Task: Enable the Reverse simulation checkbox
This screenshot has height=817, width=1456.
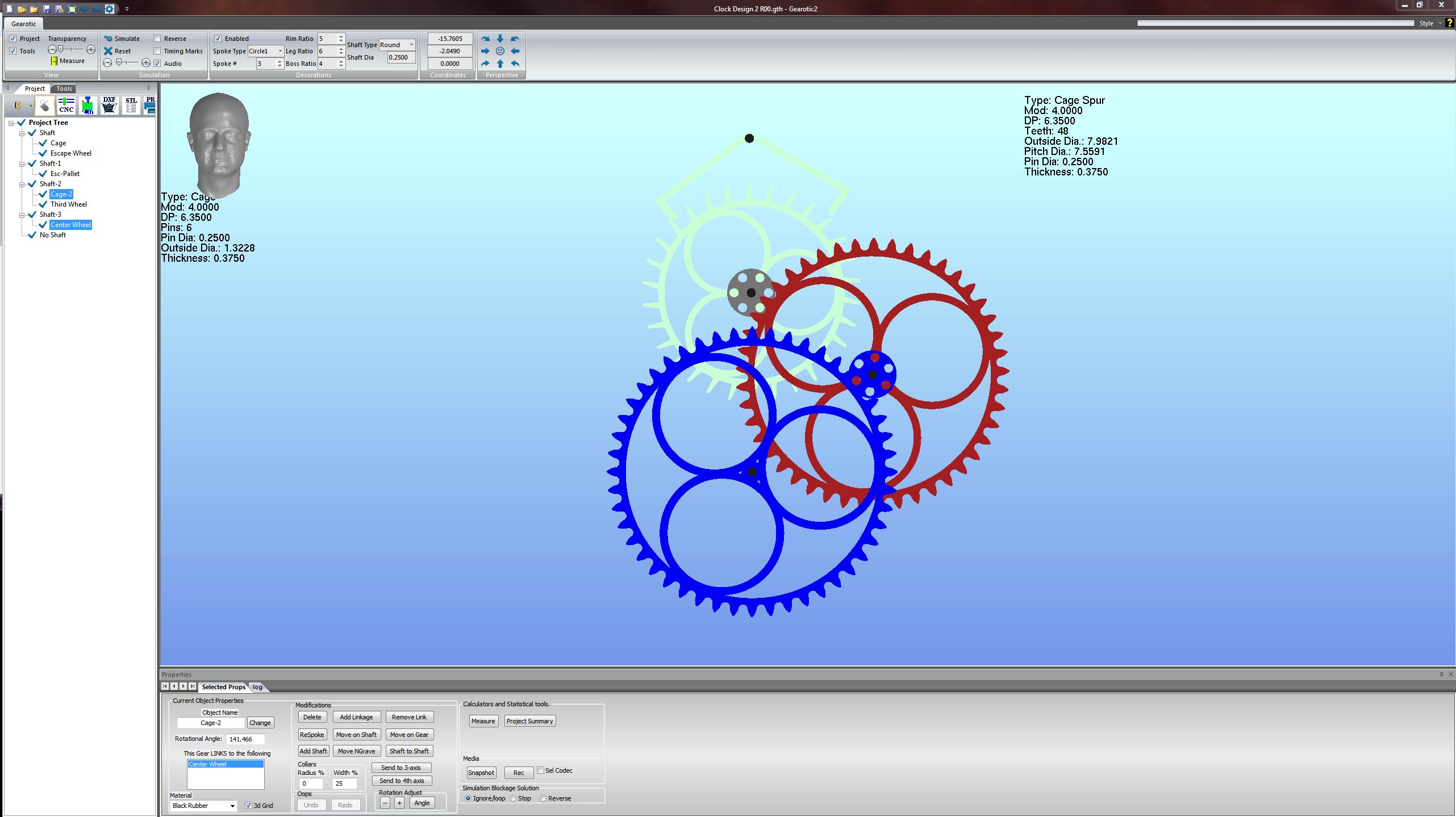Action: 157,39
